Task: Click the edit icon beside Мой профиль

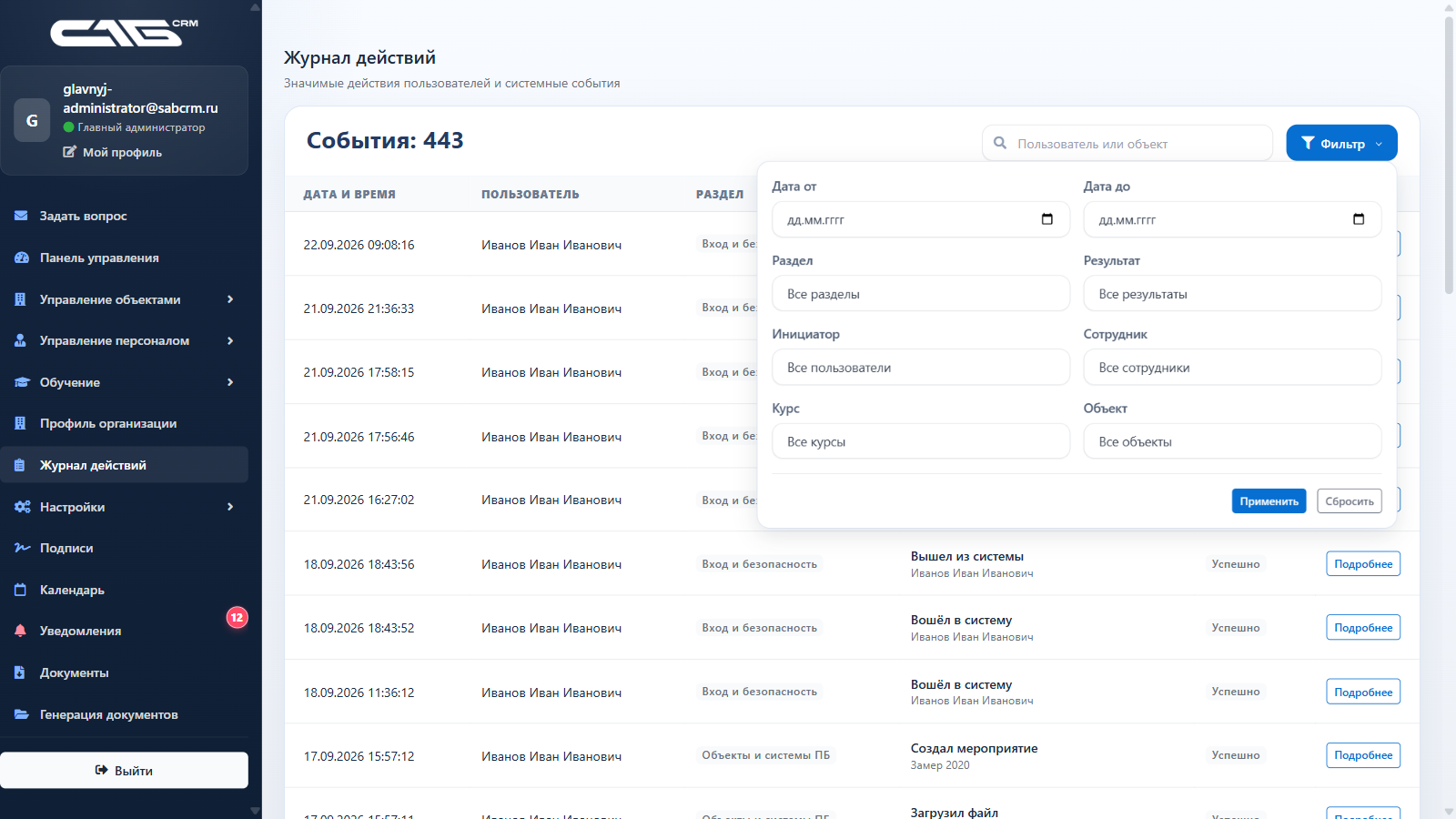Action: point(70,152)
